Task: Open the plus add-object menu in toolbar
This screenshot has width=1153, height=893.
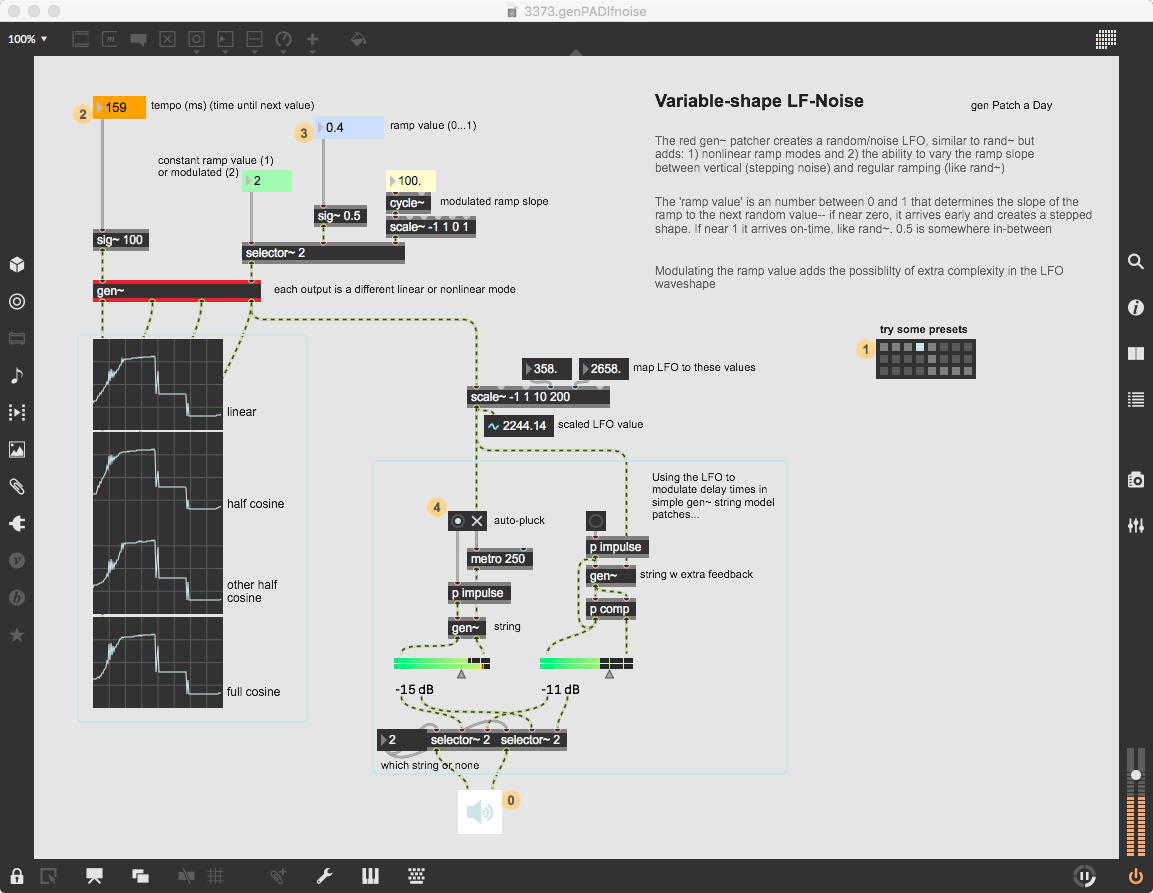Action: pos(313,39)
